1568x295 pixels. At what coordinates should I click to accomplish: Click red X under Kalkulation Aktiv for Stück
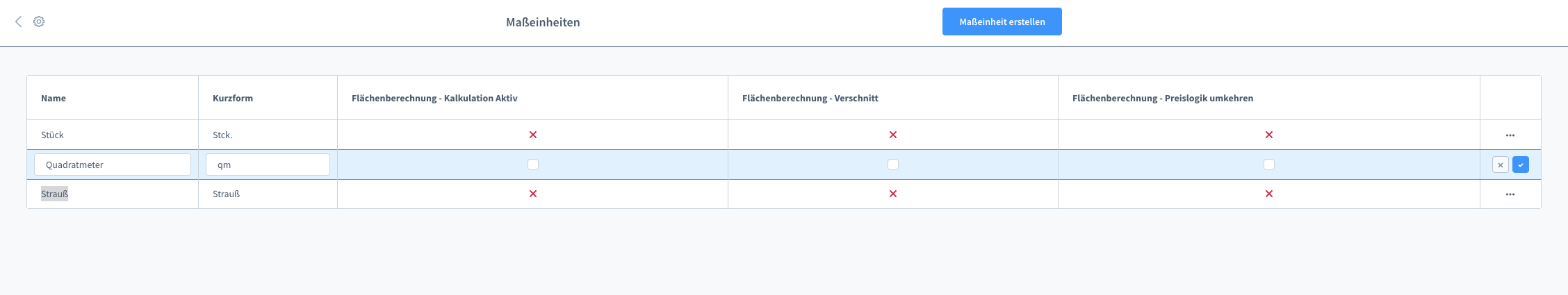point(533,135)
